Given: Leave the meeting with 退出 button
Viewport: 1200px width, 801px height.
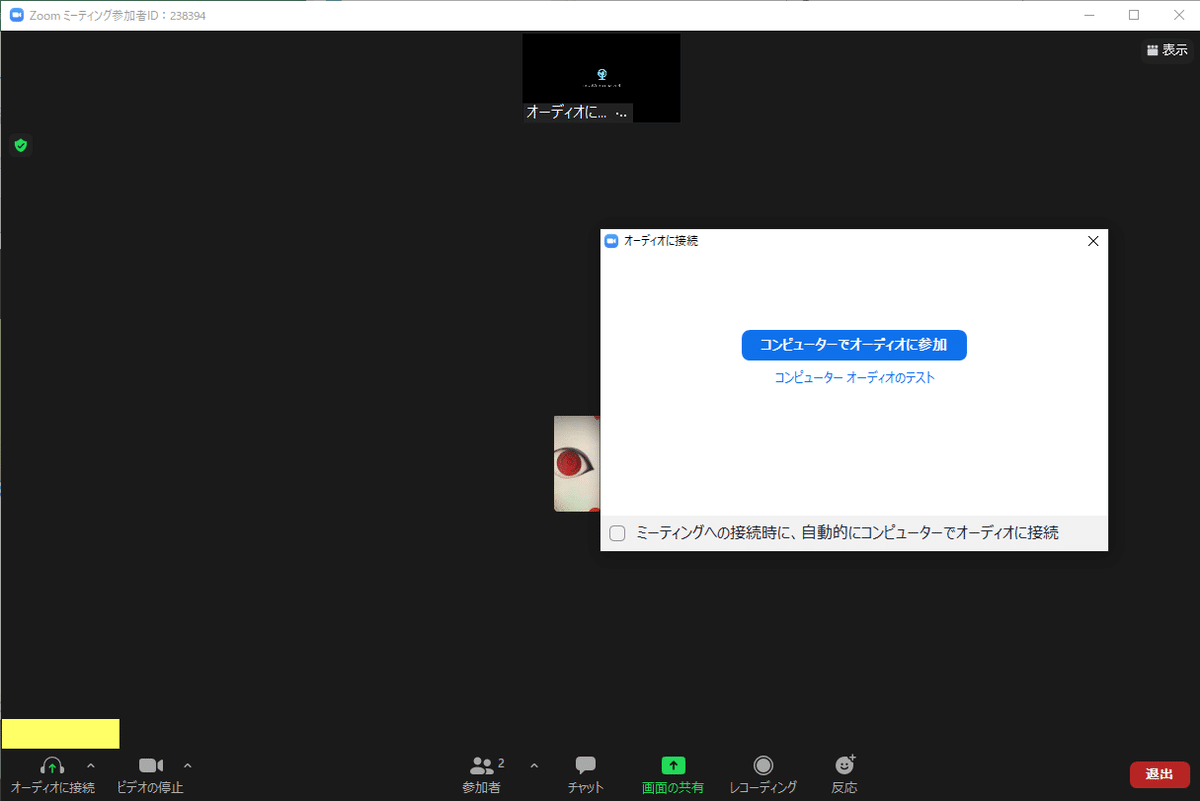Looking at the screenshot, I should (1159, 774).
